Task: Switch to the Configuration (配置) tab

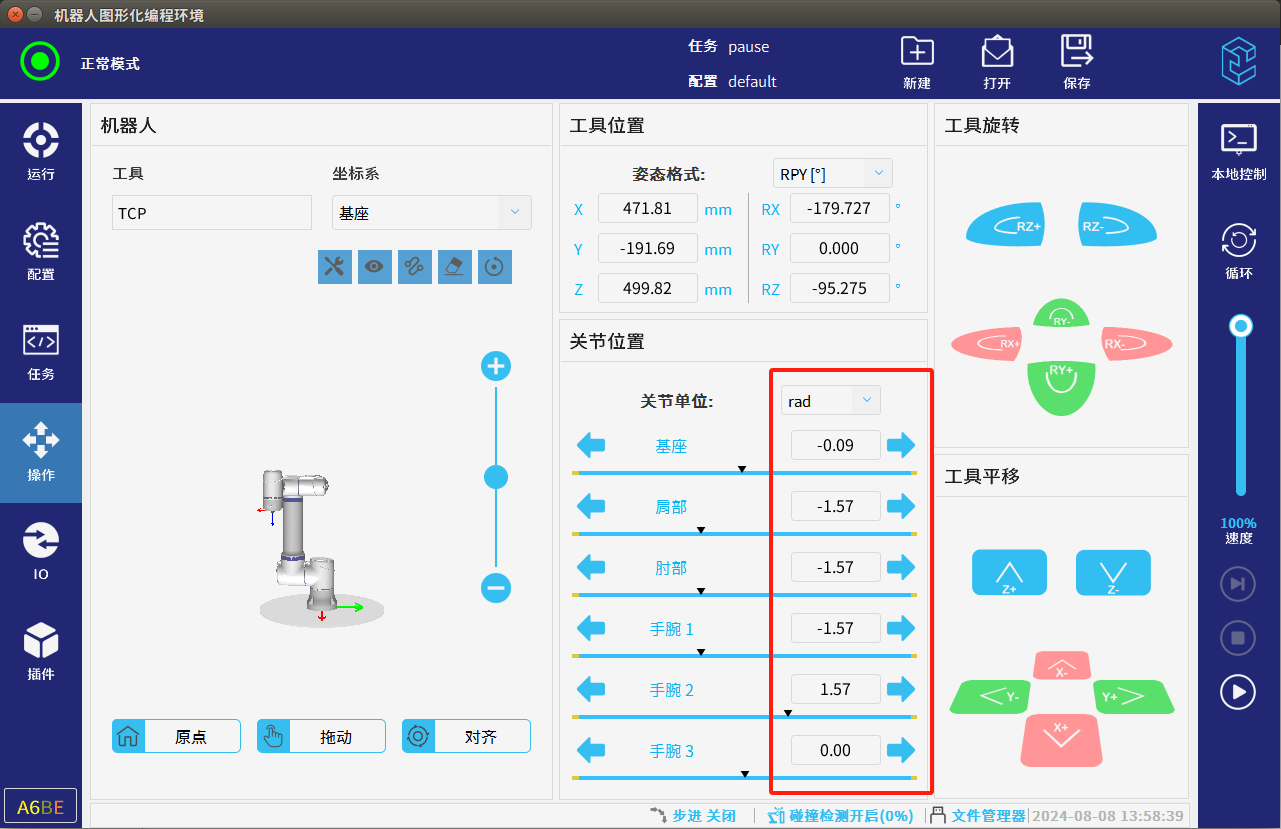Action: pyautogui.click(x=41, y=251)
